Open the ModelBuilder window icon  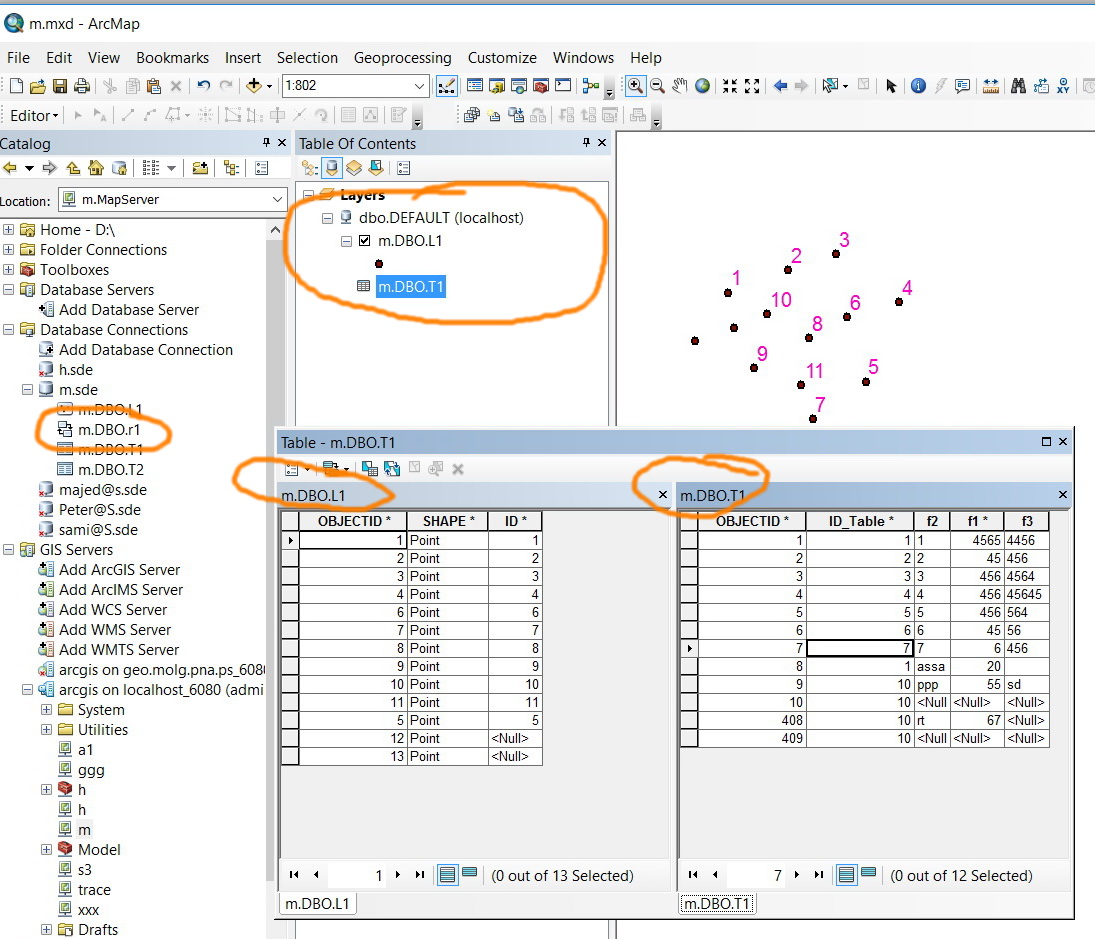(x=591, y=86)
